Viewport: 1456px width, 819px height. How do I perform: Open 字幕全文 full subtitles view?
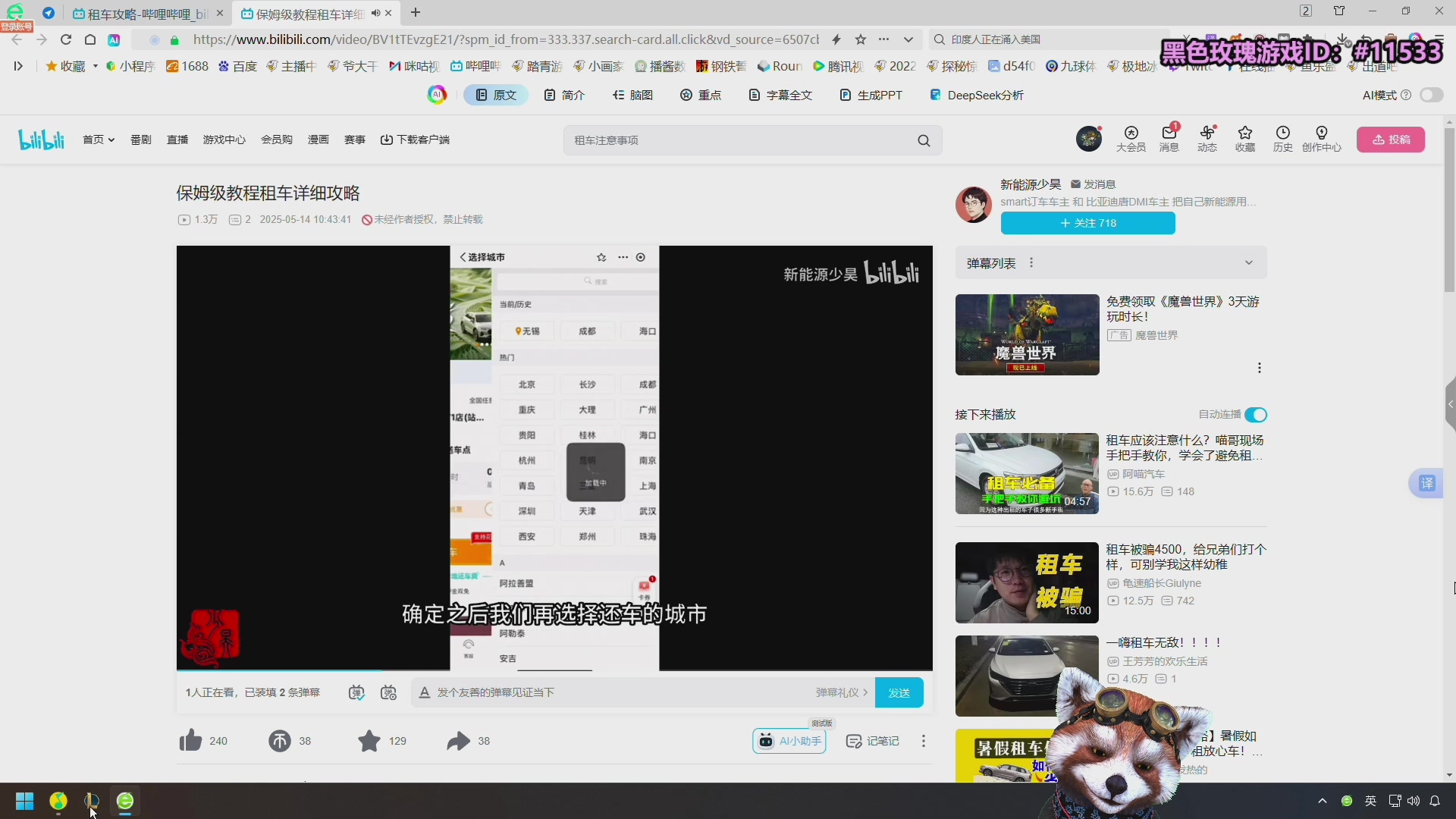[x=780, y=95]
